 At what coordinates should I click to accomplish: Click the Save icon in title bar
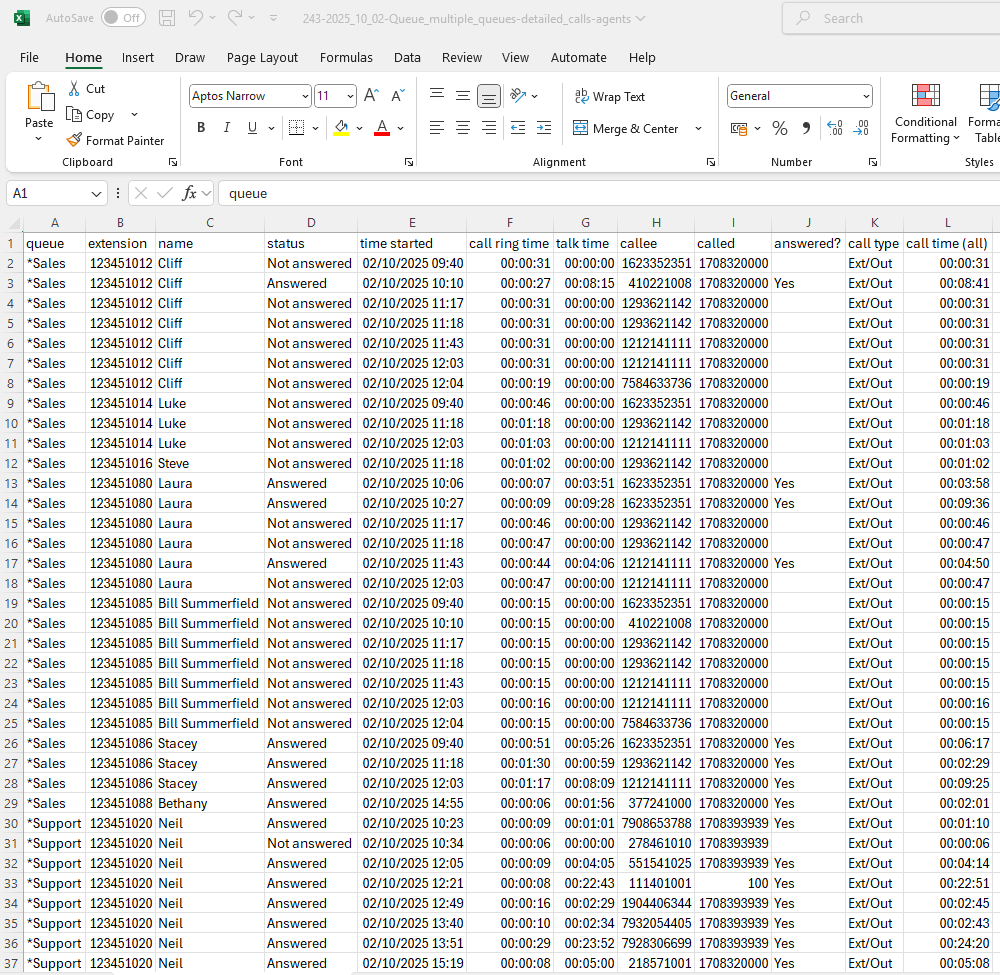click(x=167, y=18)
